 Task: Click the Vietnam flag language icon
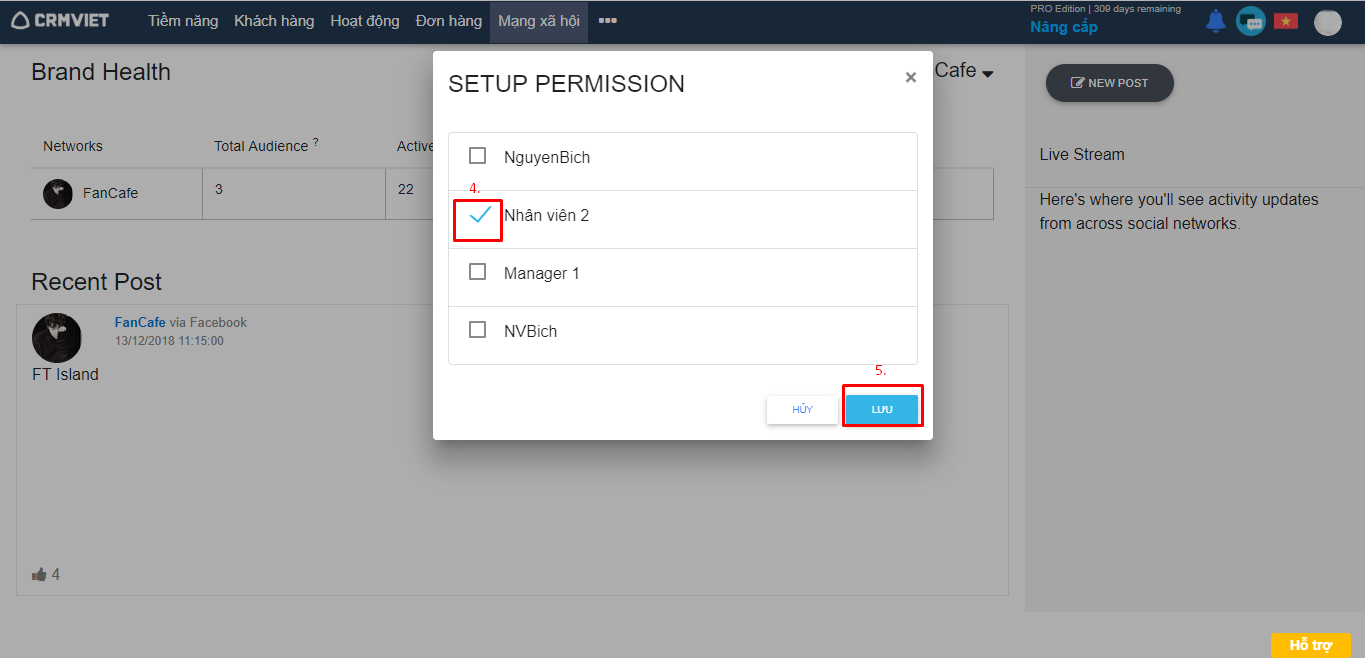(x=1285, y=21)
